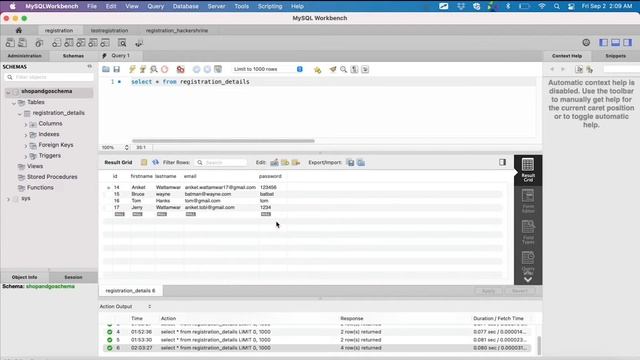Open the Database menu
The image size is (640, 360).
(x=186, y=6)
